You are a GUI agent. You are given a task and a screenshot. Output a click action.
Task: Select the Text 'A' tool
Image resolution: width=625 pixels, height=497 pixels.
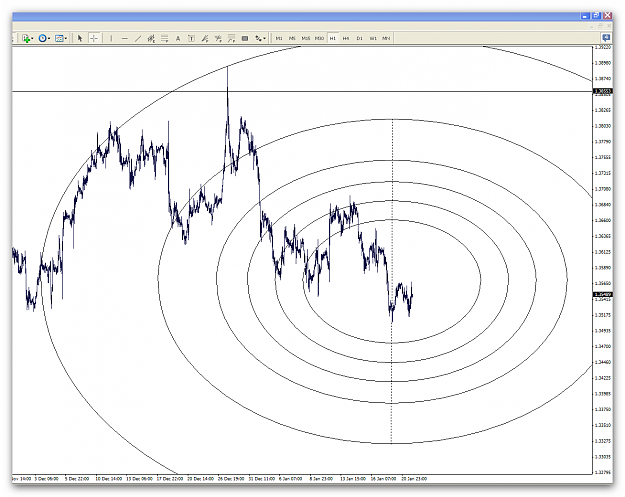pos(178,38)
